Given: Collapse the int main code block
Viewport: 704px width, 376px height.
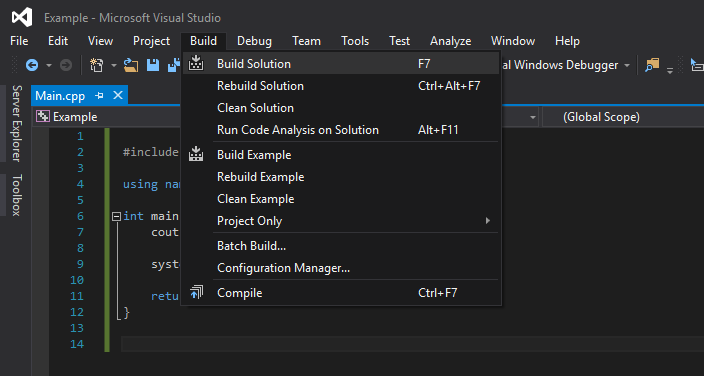Looking at the screenshot, I should pyautogui.click(x=116, y=217).
